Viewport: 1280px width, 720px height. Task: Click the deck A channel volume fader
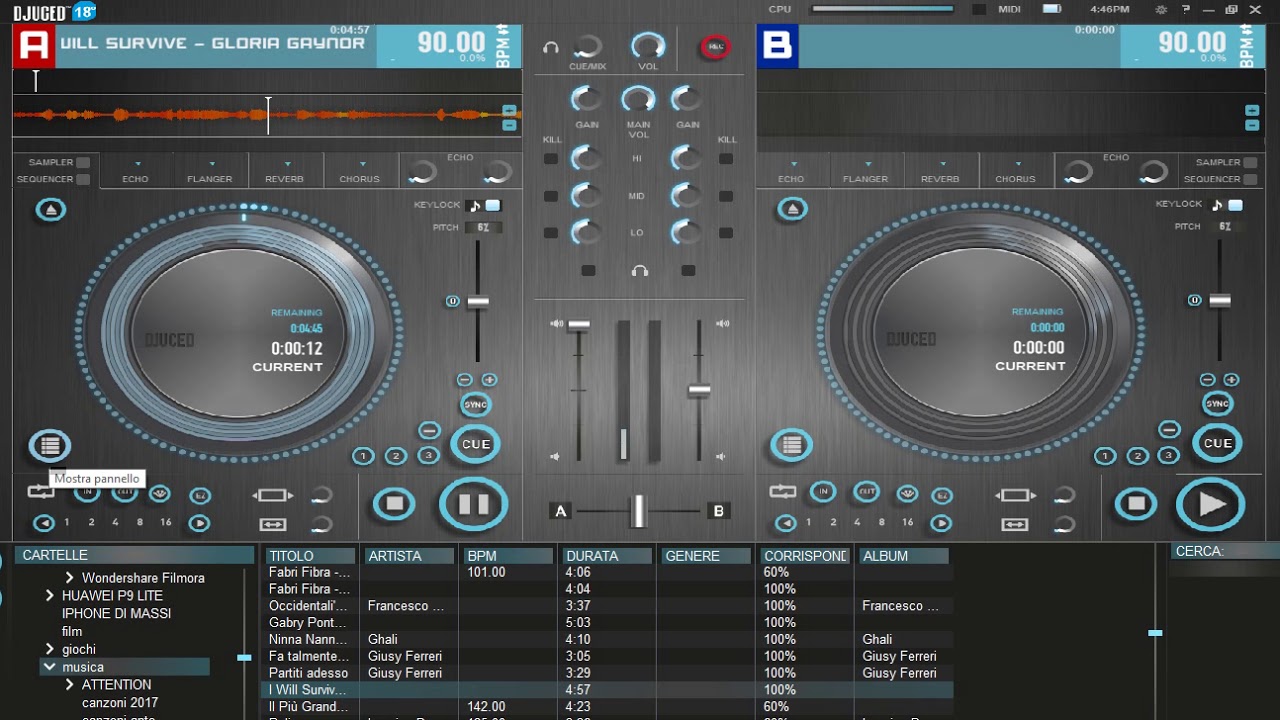coord(579,325)
